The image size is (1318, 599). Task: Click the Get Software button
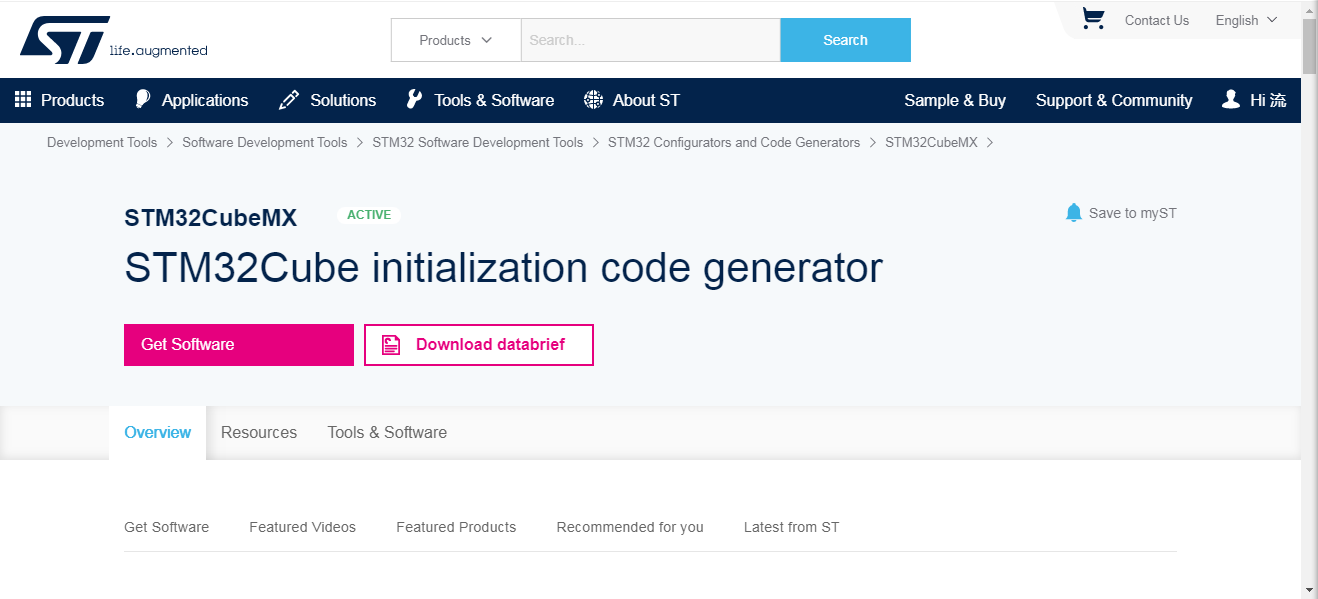[x=238, y=344]
